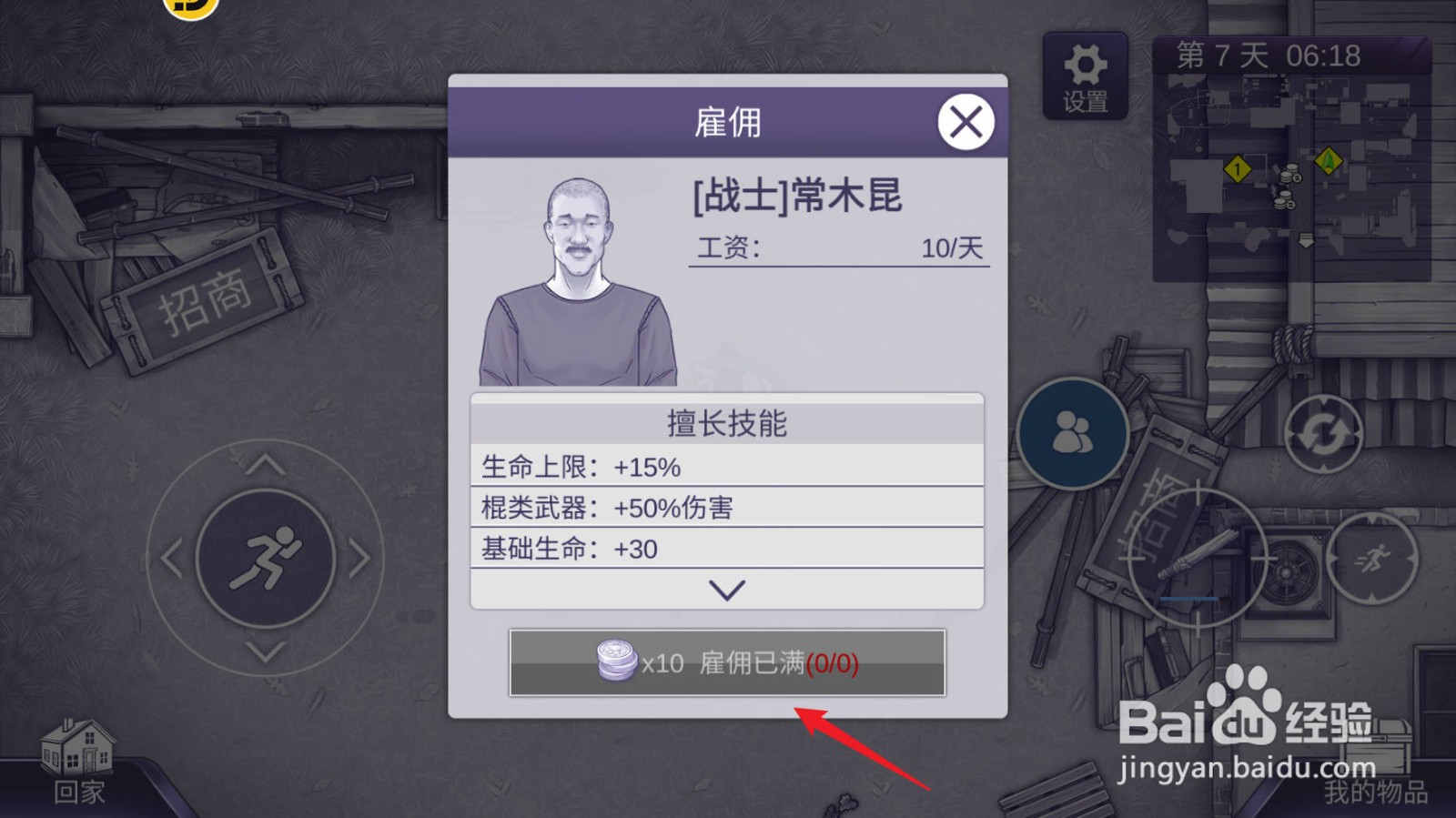The height and width of the screenshot is (818, 1456).
Task: Tap the swap weapon cycle icon
Action: pyautogui.click(x=1323, y=434)
